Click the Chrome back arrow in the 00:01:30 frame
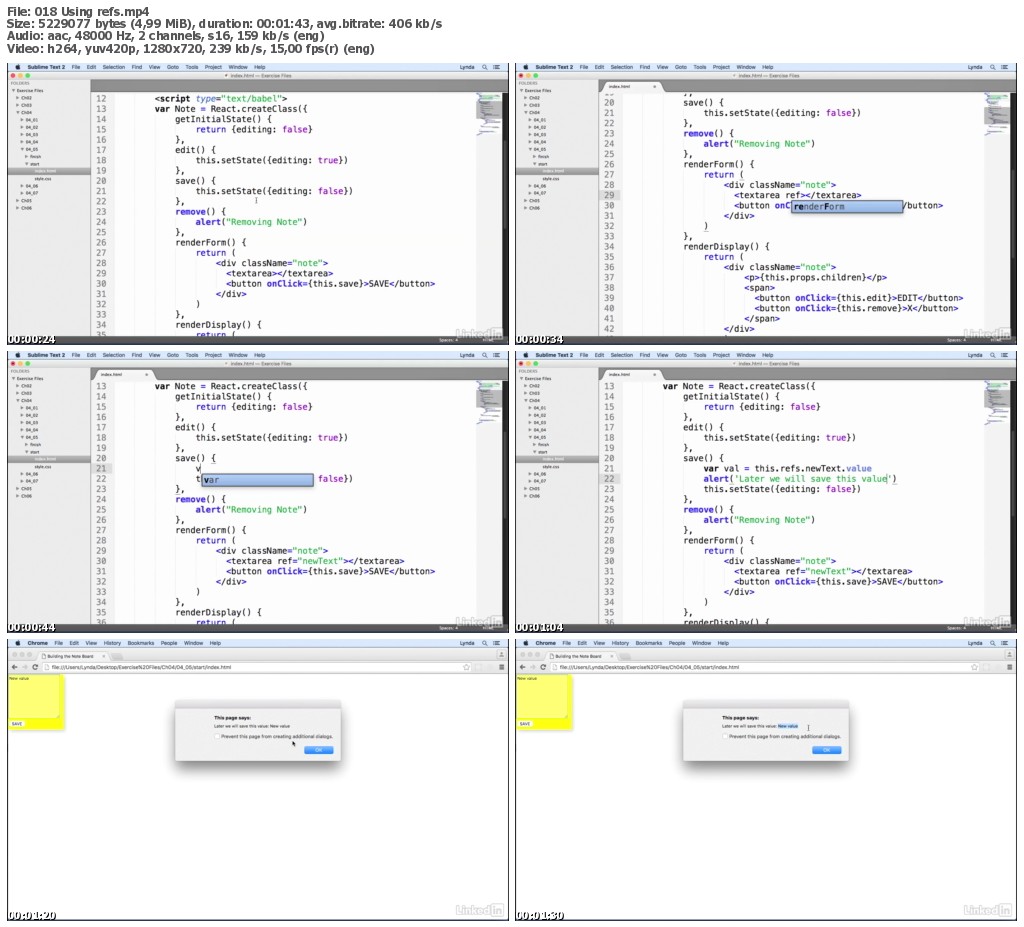 pos(522,667)
